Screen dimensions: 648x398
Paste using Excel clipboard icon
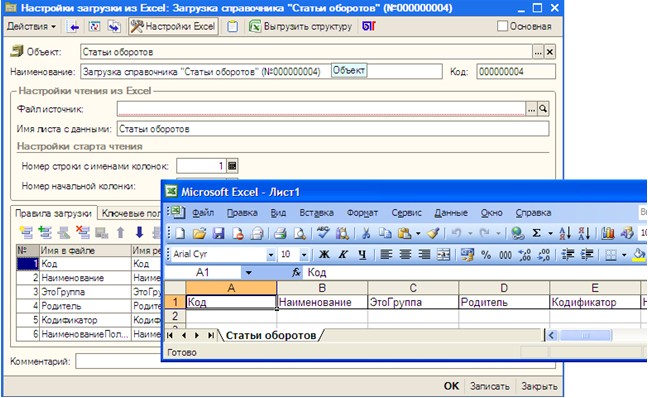point(404,234)
